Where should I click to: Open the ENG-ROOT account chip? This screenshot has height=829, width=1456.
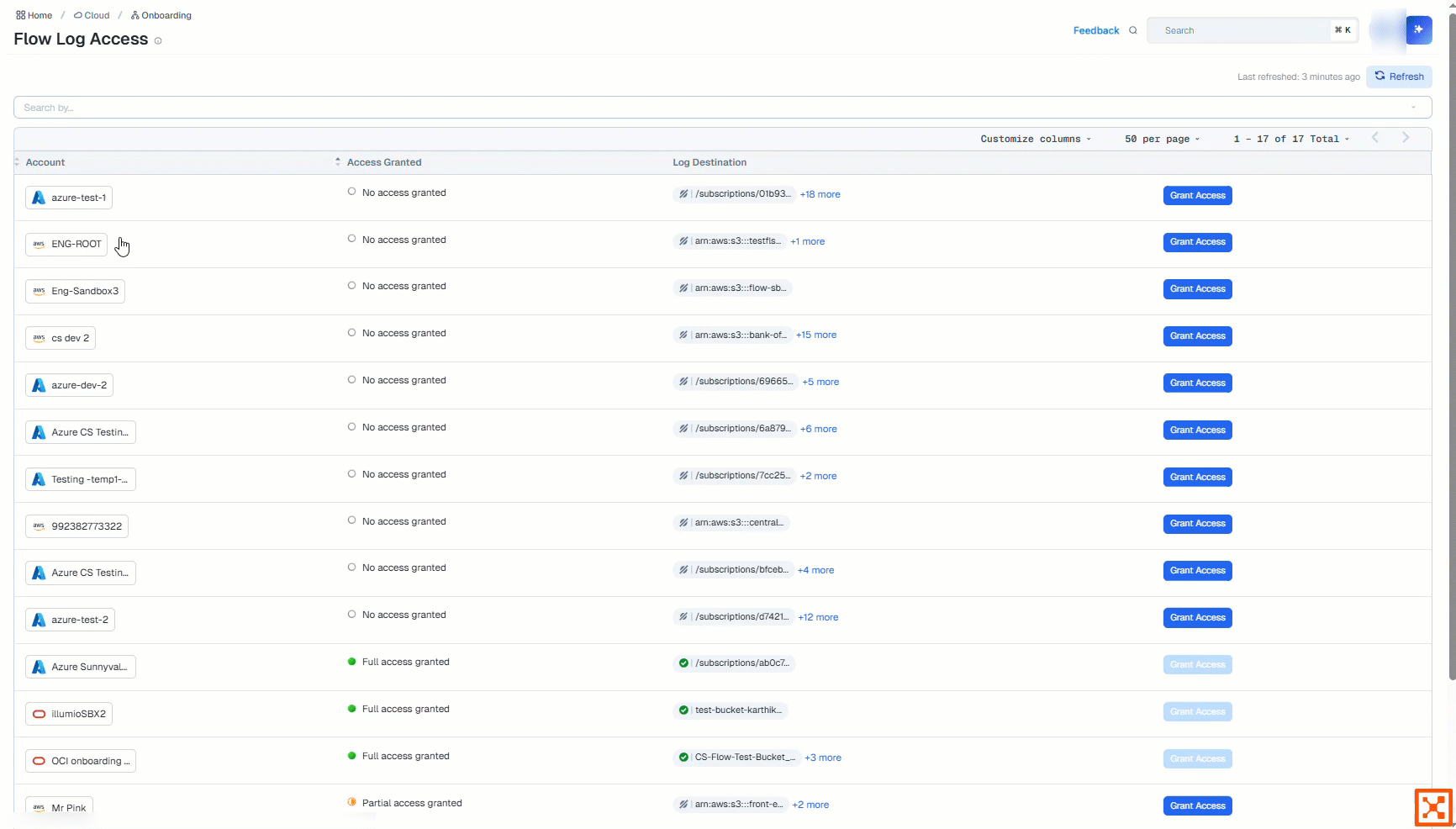point(66,244)
